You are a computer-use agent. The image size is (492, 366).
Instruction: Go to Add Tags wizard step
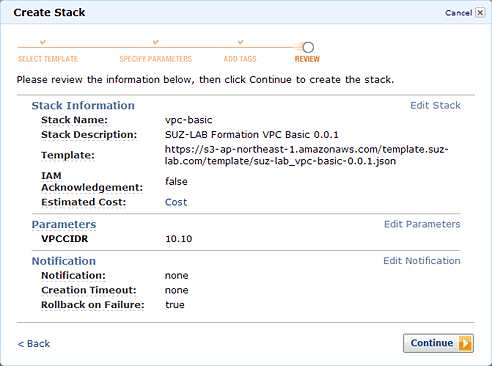pyautogui.click(x=240, y=59)
